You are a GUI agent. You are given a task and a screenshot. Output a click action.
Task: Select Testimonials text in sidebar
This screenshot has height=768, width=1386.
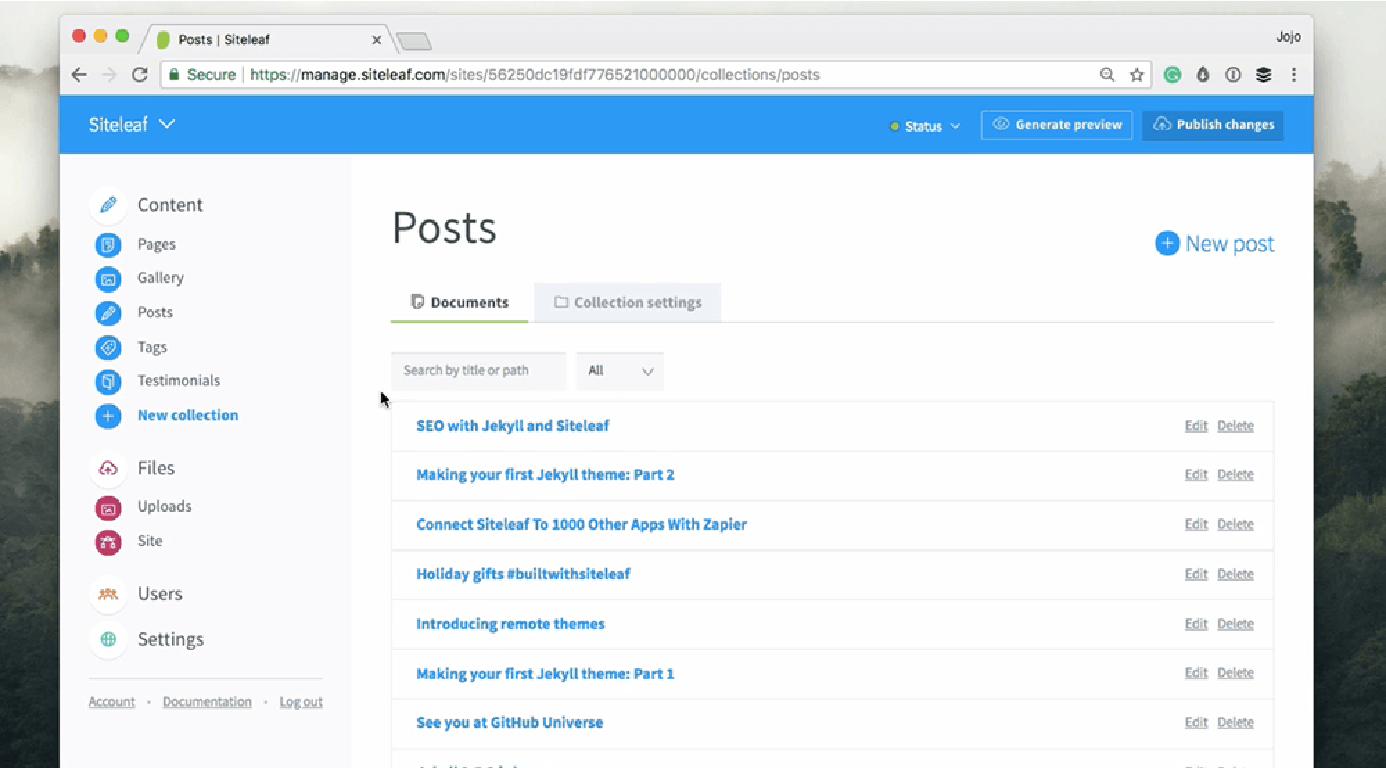[x=178, y=381]
